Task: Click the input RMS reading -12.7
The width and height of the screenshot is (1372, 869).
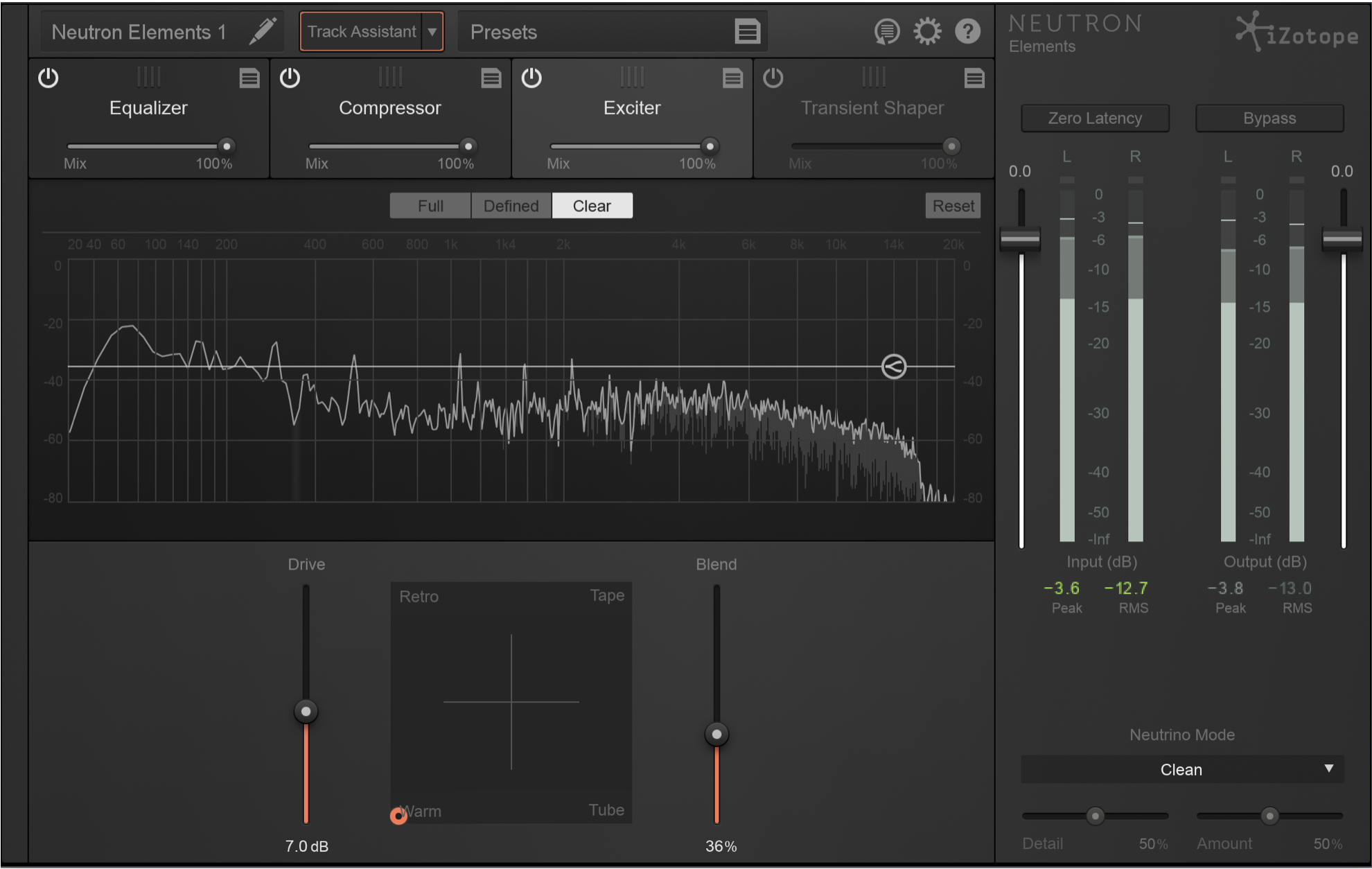Action: click(x=1126, y=588)
